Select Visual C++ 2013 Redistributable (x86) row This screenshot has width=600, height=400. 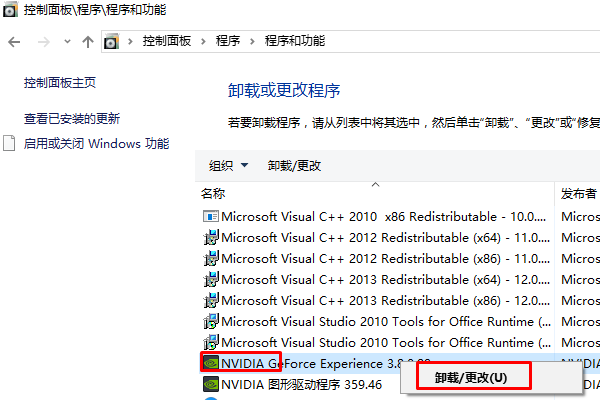(400, 300)
